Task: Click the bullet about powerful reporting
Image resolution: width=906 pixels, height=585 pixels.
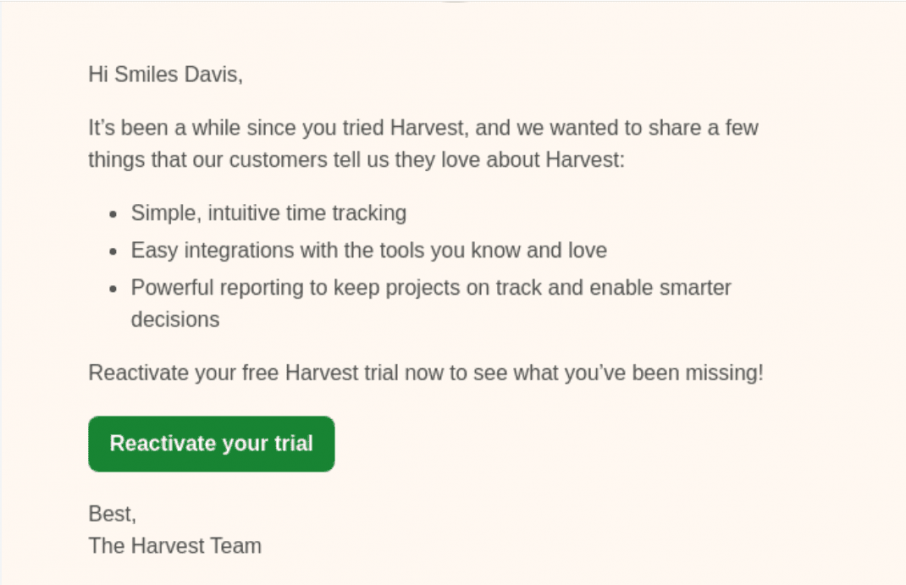Action: coord(430,287)
